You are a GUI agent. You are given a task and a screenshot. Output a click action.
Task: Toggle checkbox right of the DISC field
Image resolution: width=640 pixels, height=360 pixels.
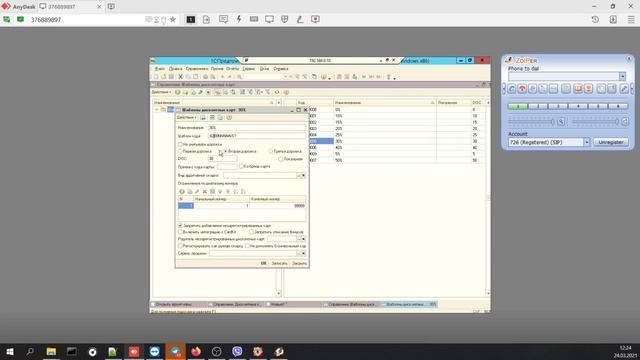280,159
